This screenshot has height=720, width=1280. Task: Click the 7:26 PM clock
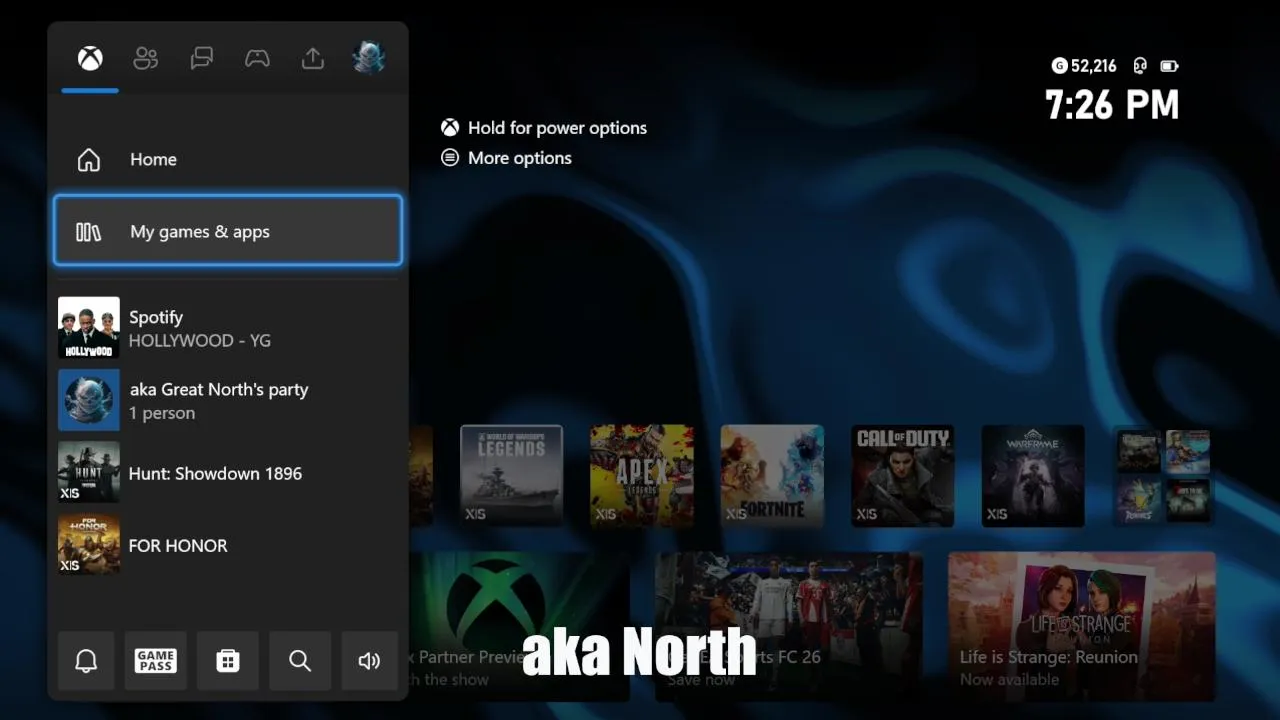click(x=1112, y=104)
